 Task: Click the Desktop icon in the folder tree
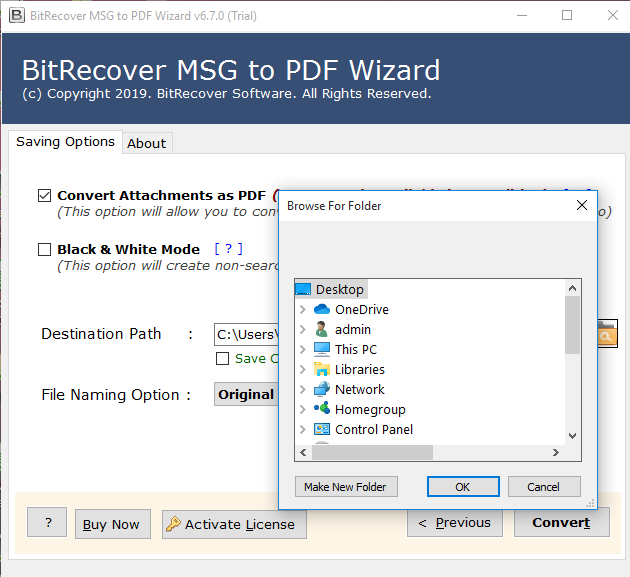click(x=303, y=289)
